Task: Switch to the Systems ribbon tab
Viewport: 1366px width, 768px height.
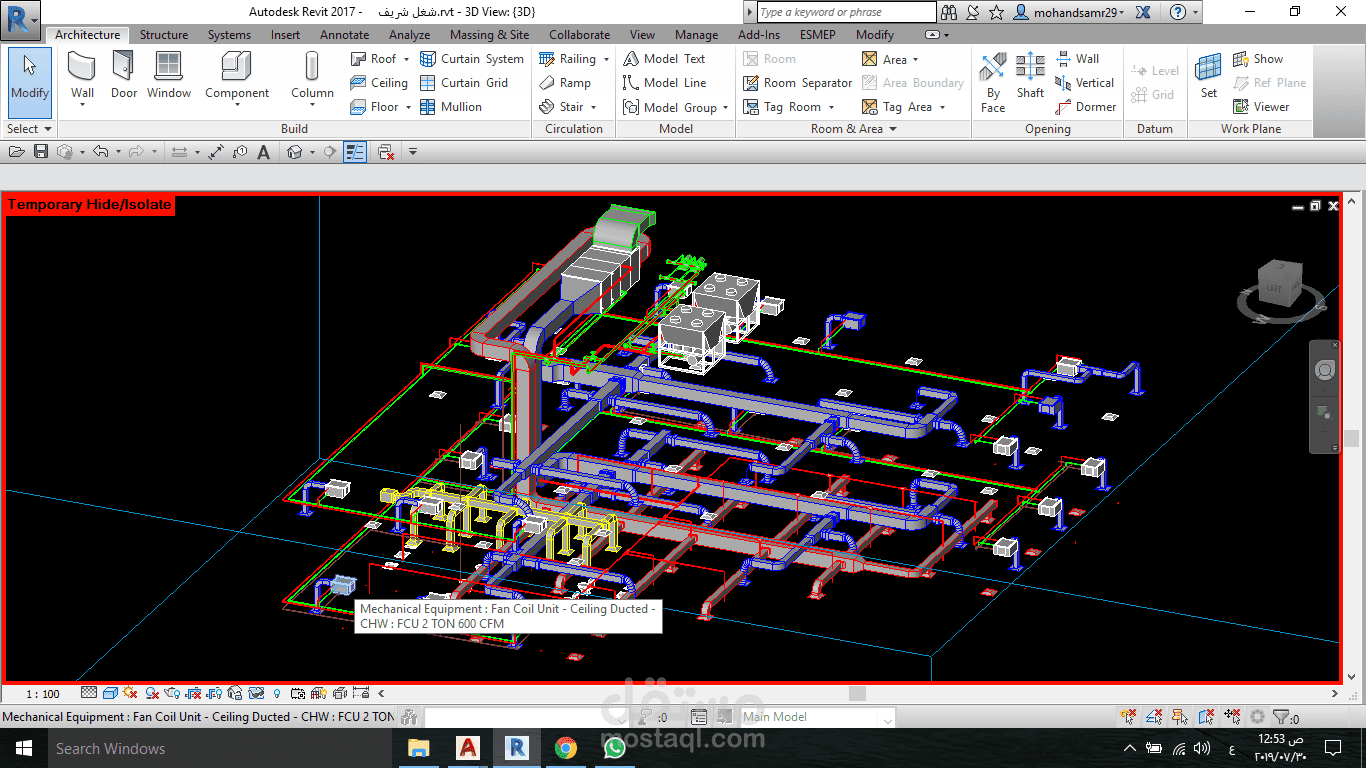Action: 229,35
